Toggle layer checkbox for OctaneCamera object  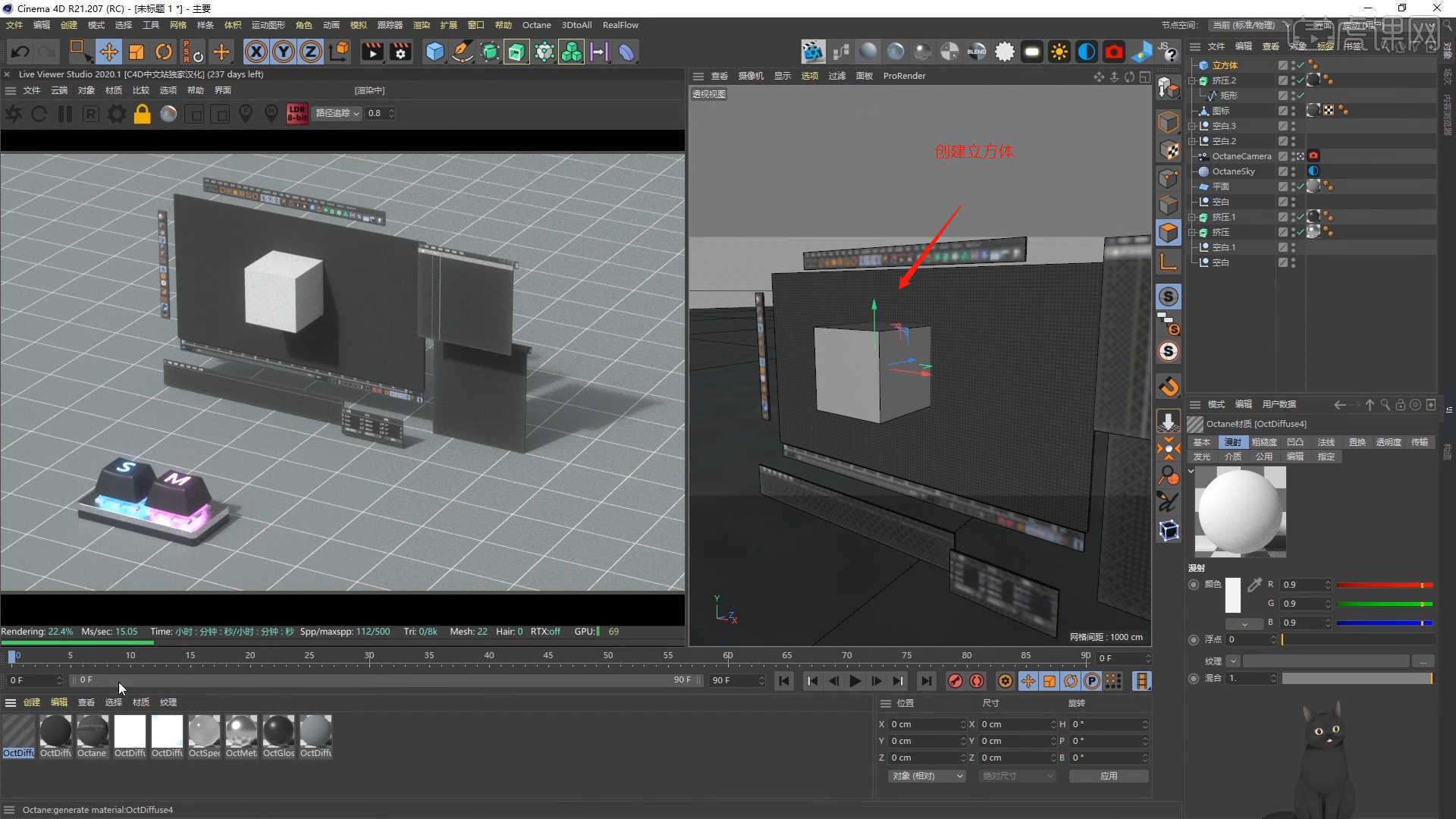[1282, 156]
